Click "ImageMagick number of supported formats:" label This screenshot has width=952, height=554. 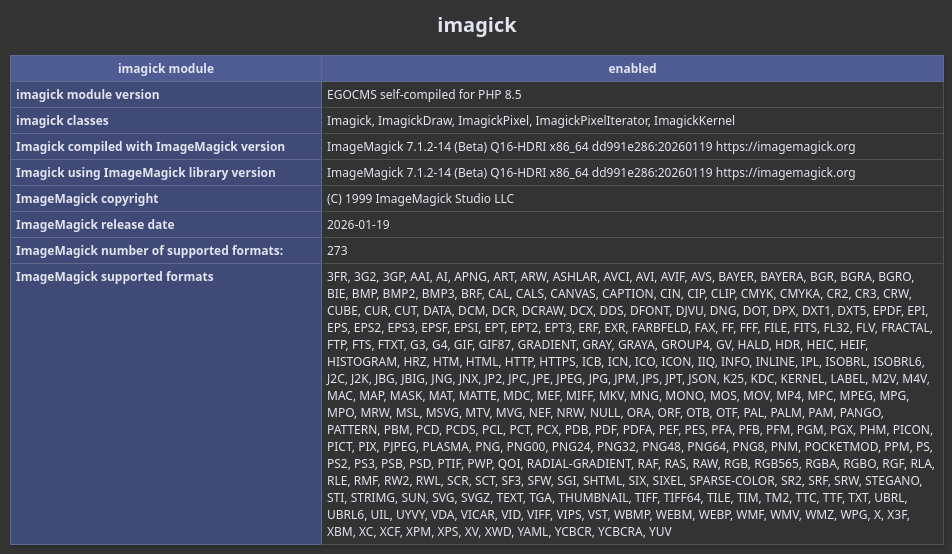coord(149,251)
